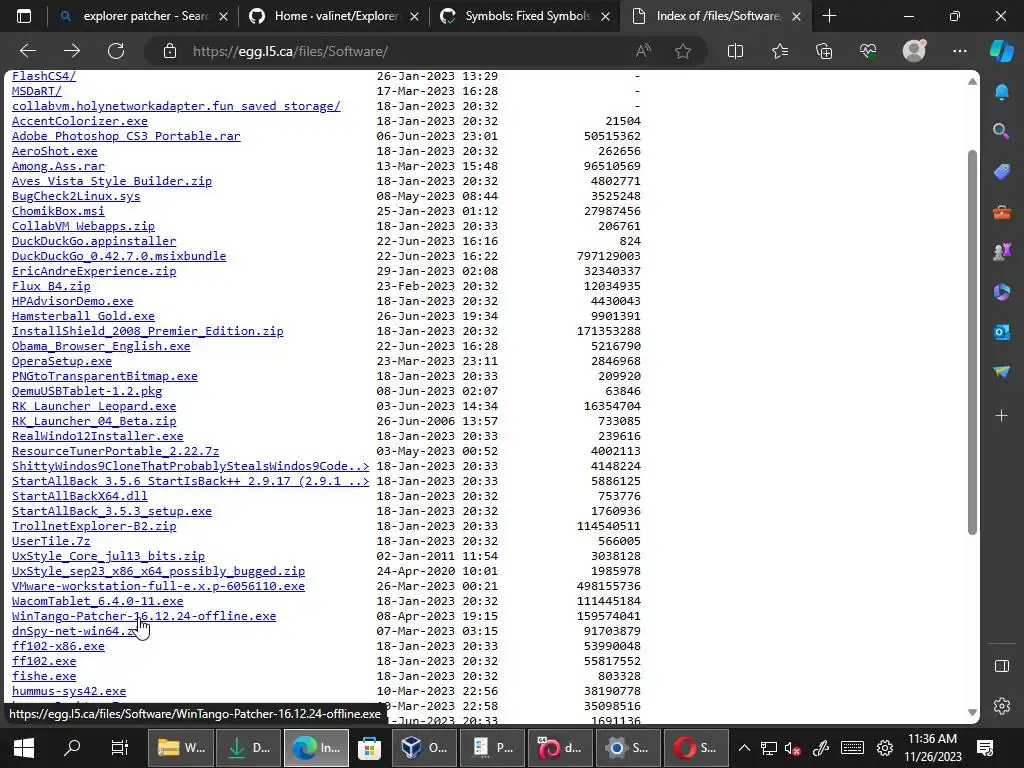This screenshot has height=768, width=1024.
Task: Open sidebar search
Action: click(1002, 131)
